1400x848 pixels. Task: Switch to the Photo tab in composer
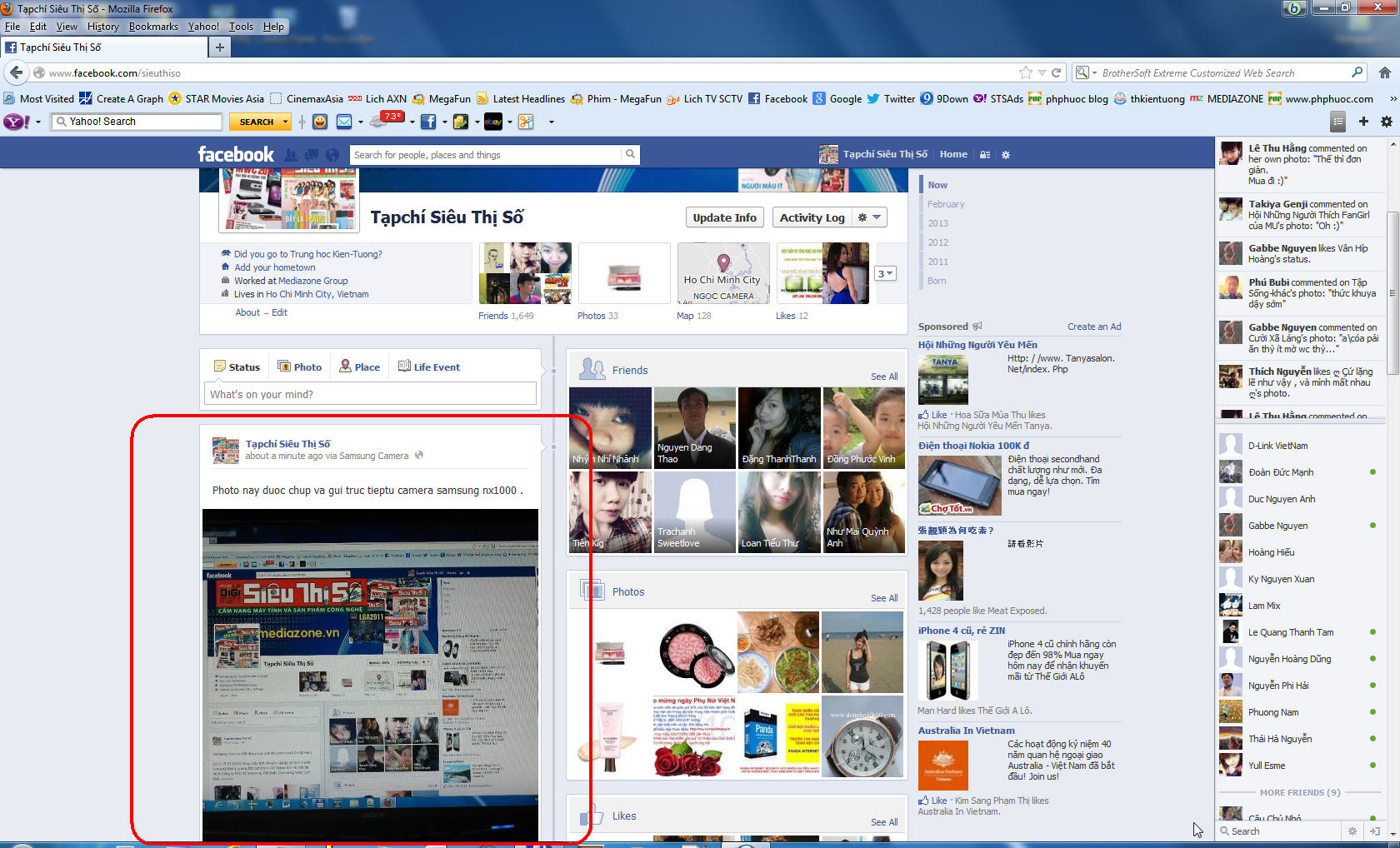pyautogui.click(x=300, y=367)
